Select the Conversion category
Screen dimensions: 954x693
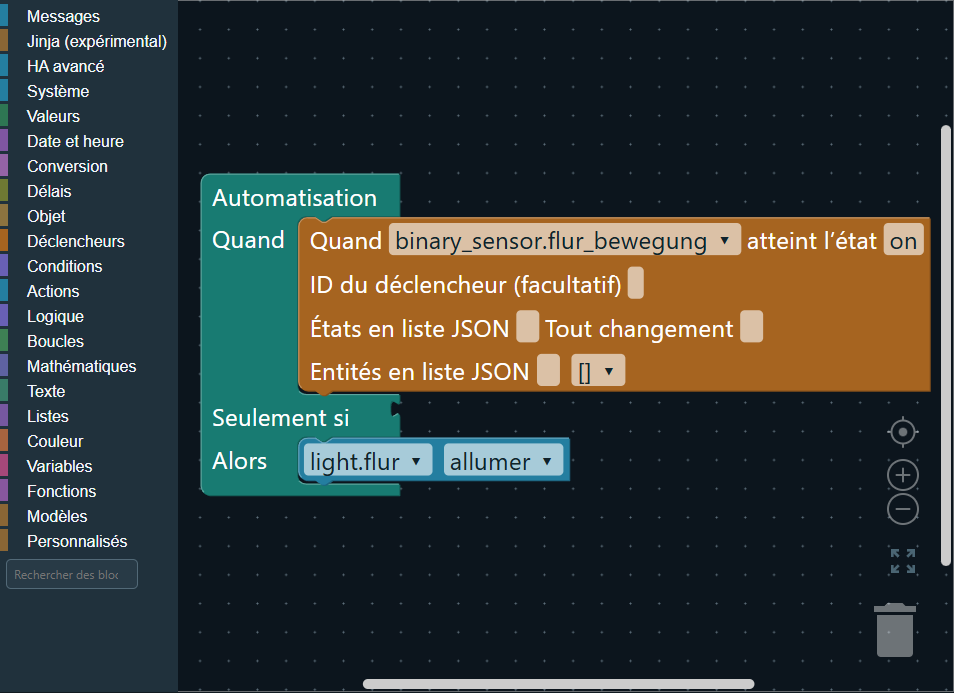point(89,166)
